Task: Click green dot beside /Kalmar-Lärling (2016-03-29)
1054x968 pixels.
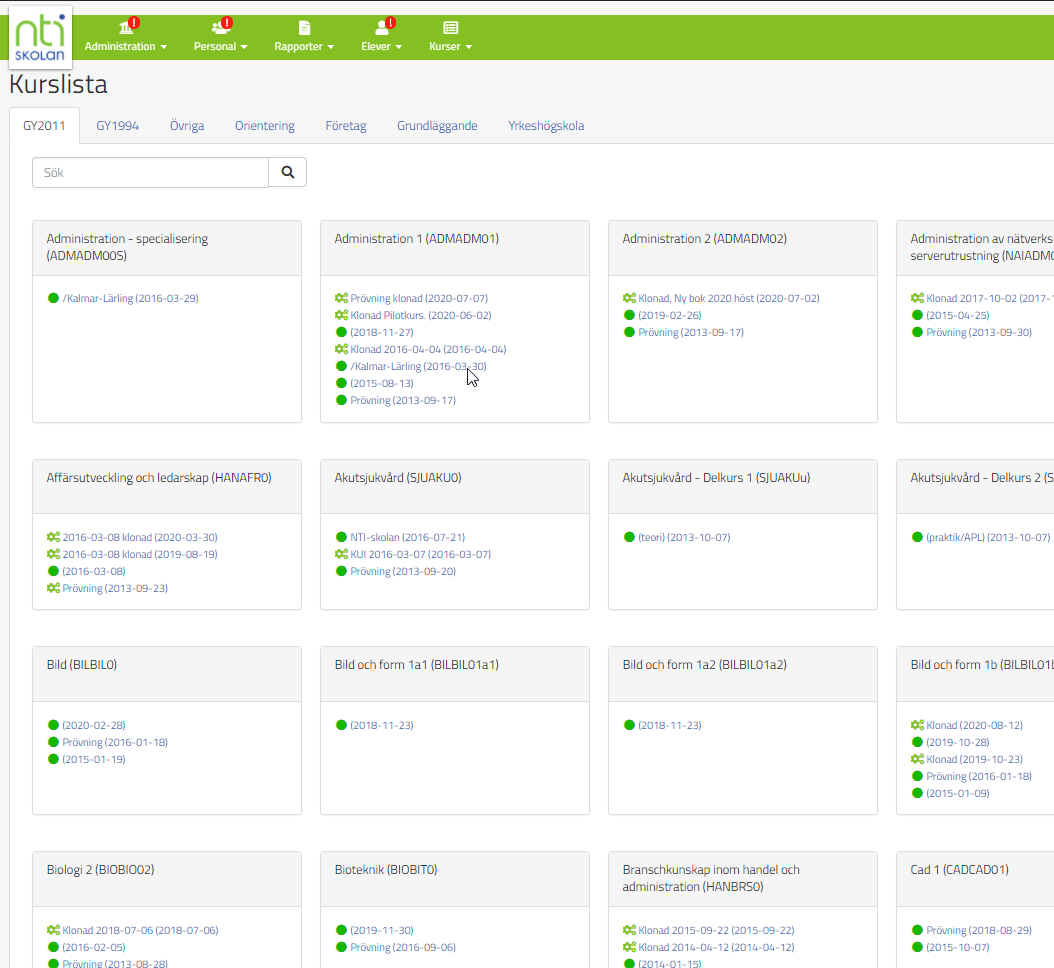Action: click(x=53, y=298)
